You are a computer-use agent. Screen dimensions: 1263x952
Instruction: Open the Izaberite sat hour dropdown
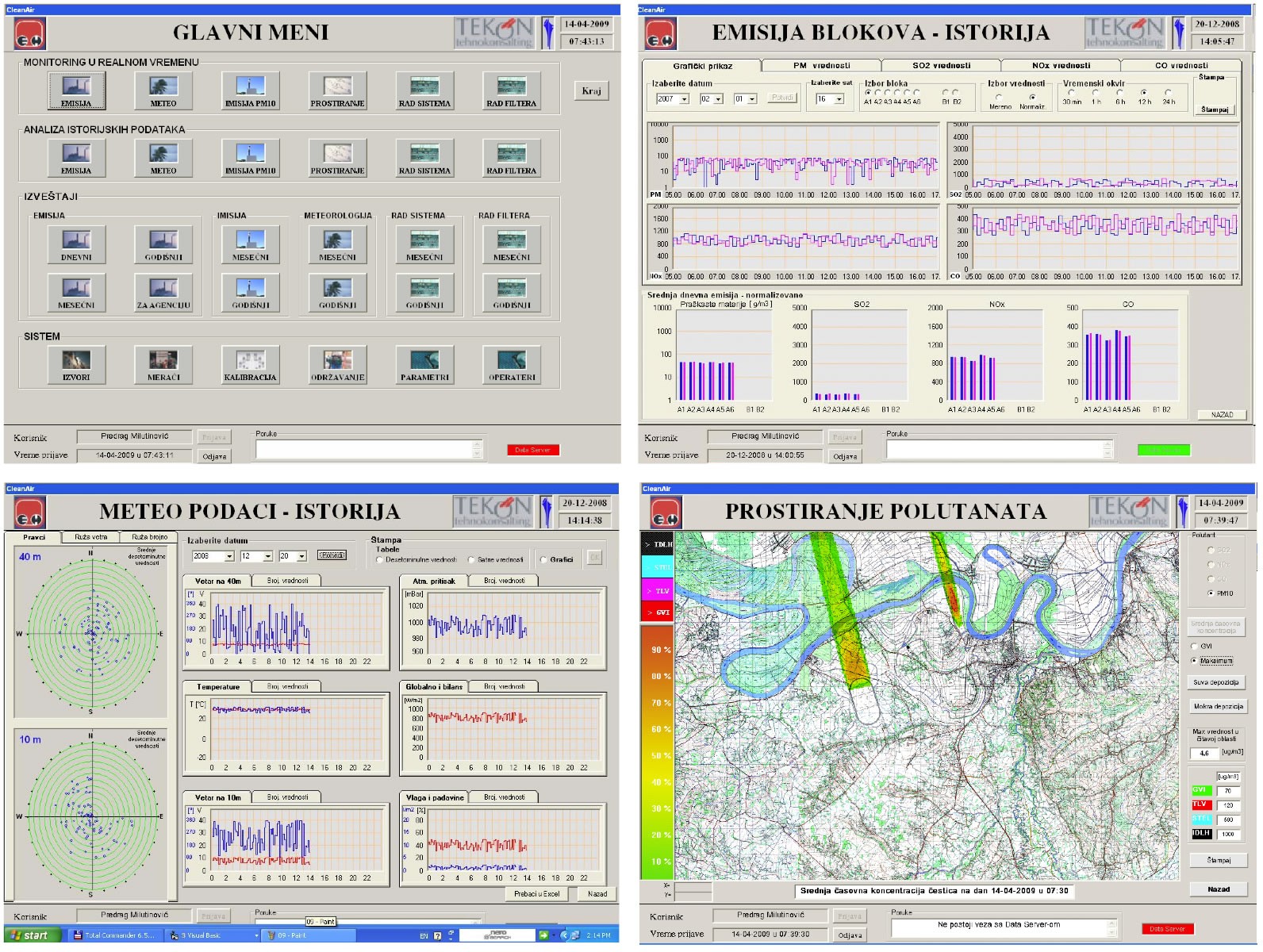[839, 99]
